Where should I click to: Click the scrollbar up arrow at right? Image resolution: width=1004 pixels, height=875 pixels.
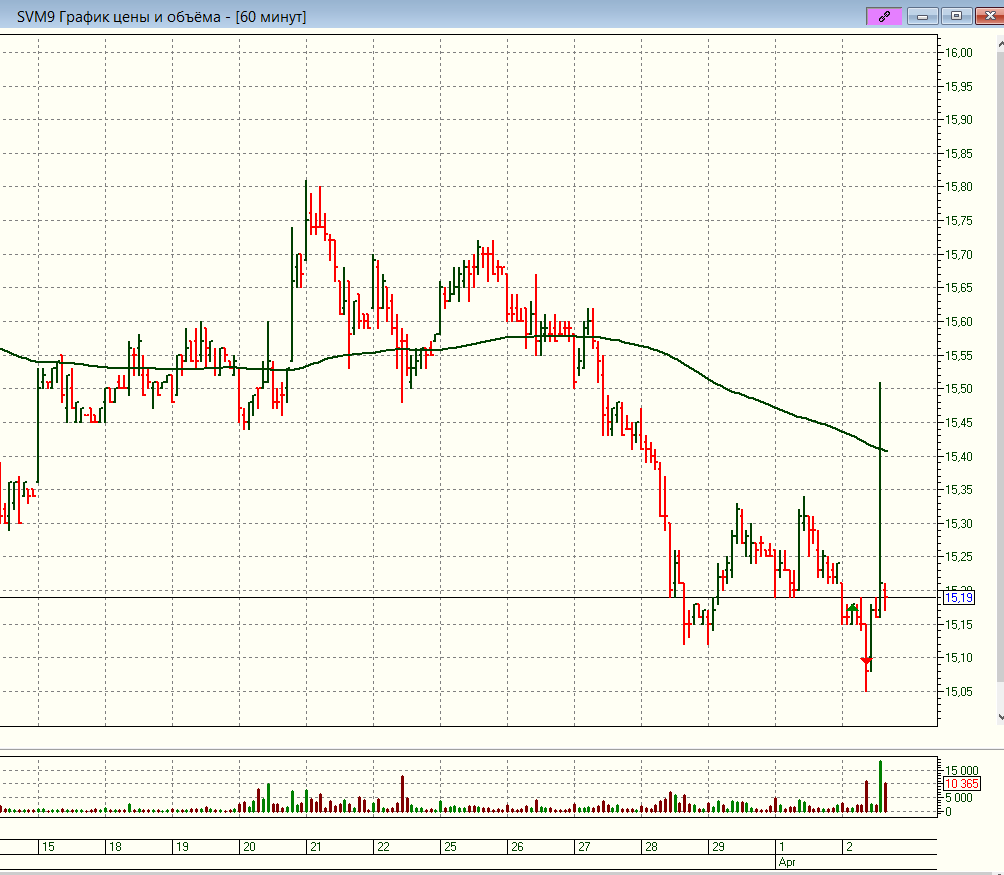click(x=999, y=44)
